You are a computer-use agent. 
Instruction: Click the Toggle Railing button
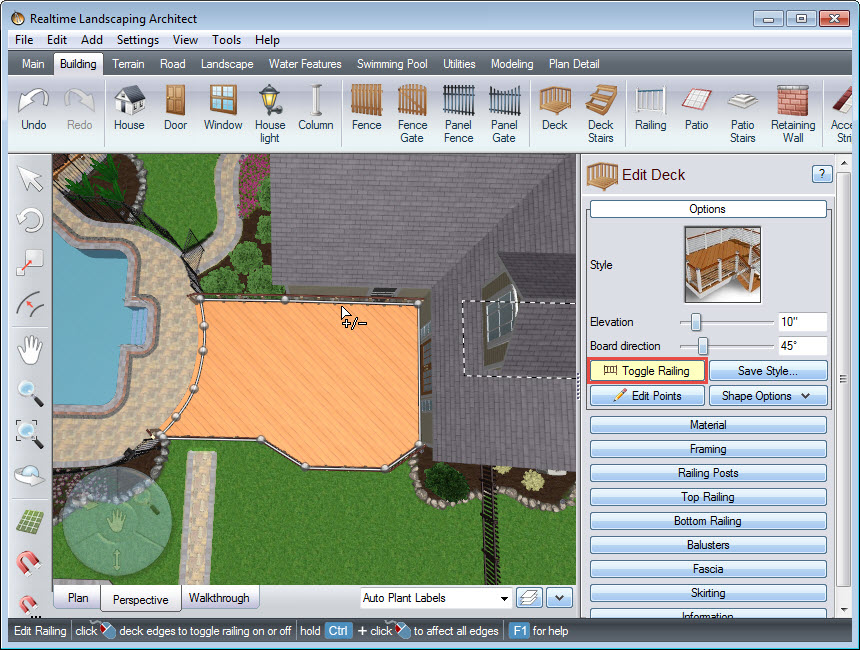[647, 371]
